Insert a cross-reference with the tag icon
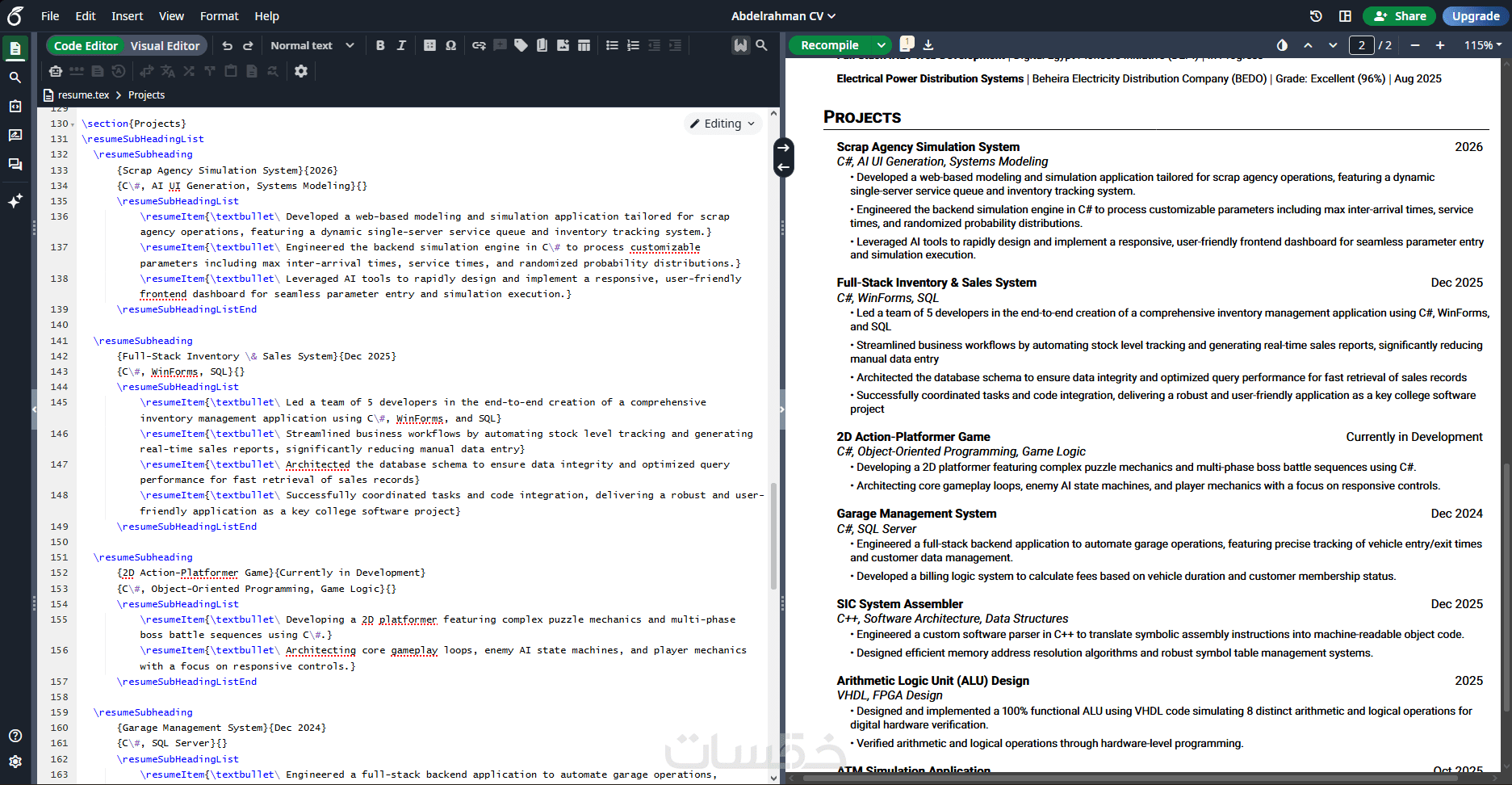Screen dimensions: 1512x785 521,46
